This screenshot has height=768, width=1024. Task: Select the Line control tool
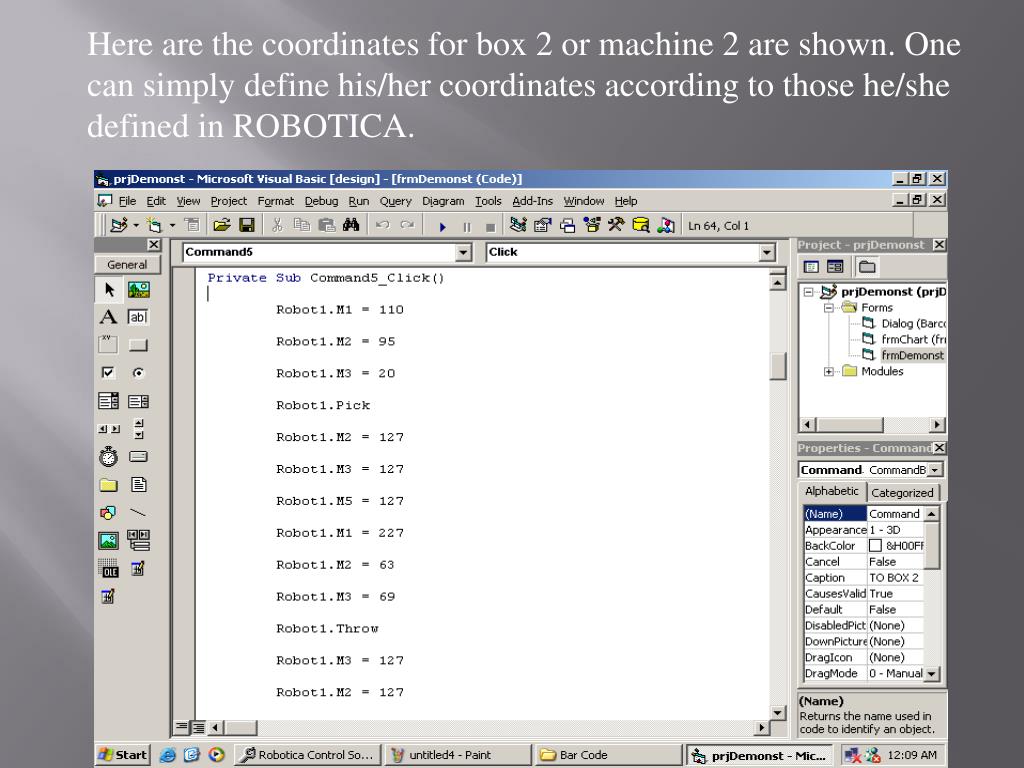pyautogui.click(x=138, y=513)
